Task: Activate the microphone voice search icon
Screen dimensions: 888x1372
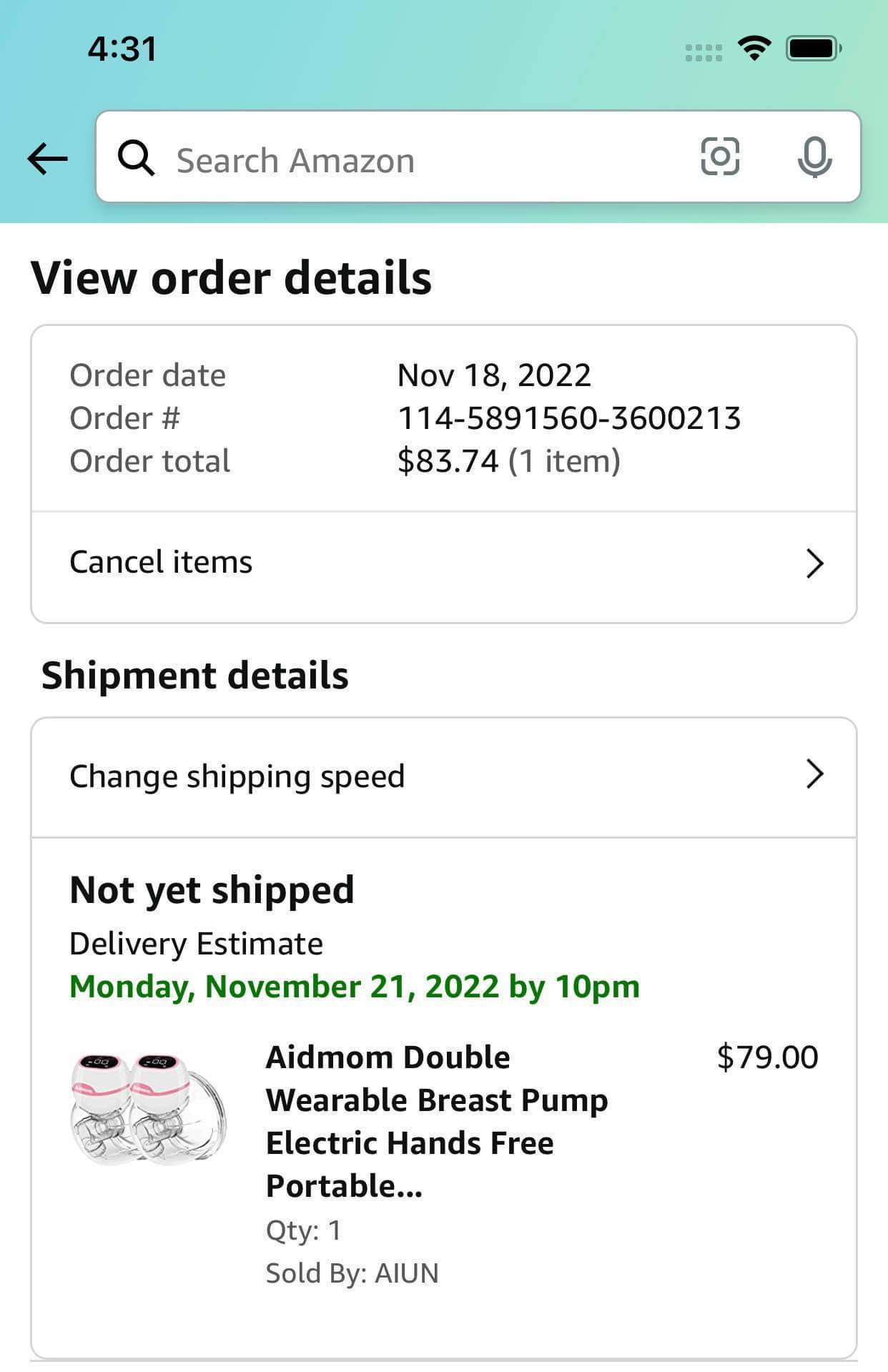Action: [x=814, y=157]
